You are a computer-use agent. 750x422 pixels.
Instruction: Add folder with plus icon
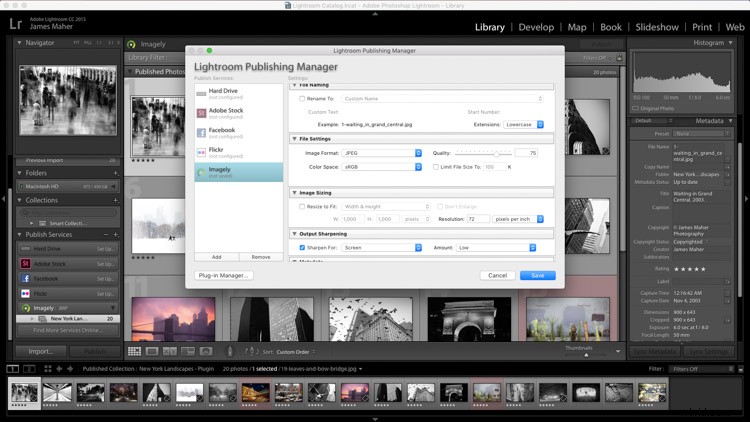click(116, 173)
